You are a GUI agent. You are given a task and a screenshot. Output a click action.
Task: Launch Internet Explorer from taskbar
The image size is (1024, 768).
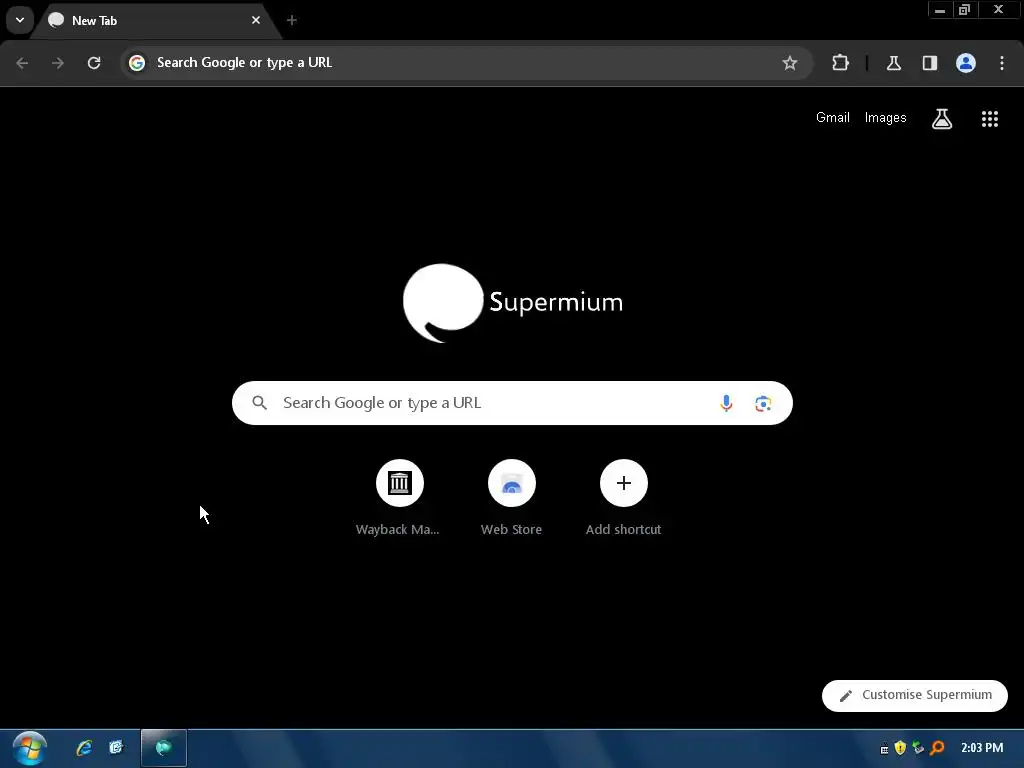pyautogui.click(x=84, y=748)
